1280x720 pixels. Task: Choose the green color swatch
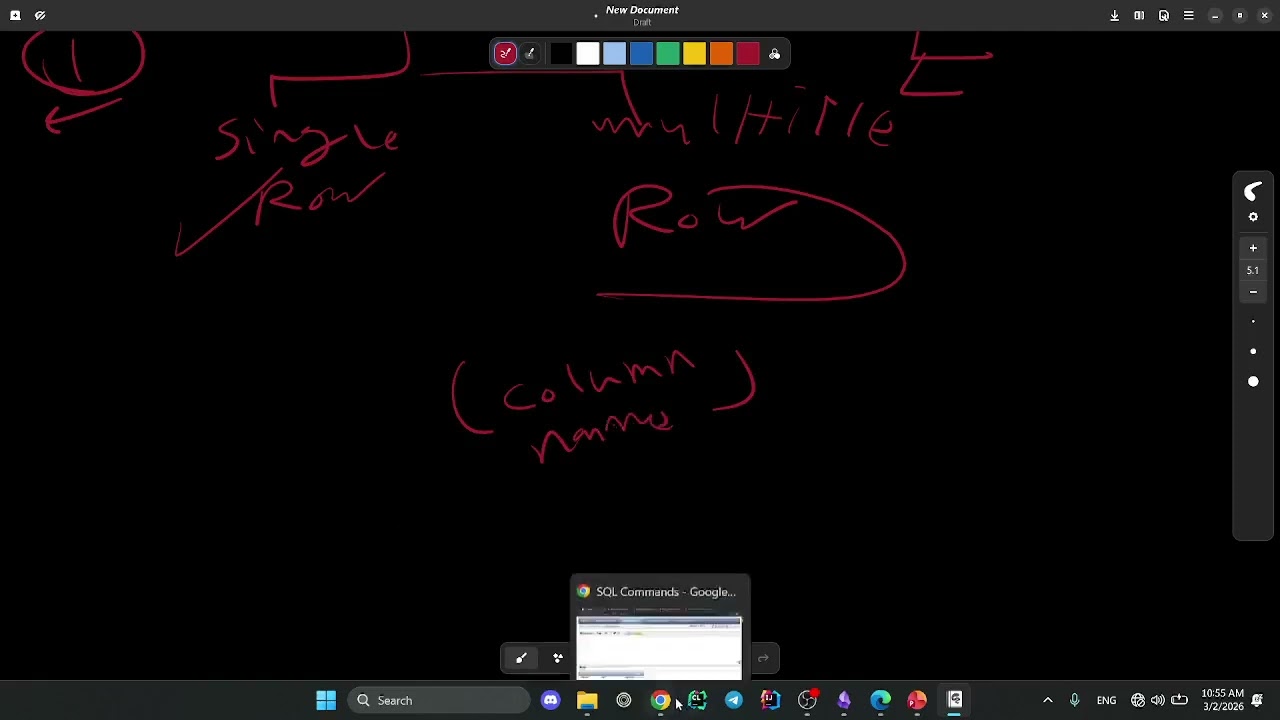[668, 54]
